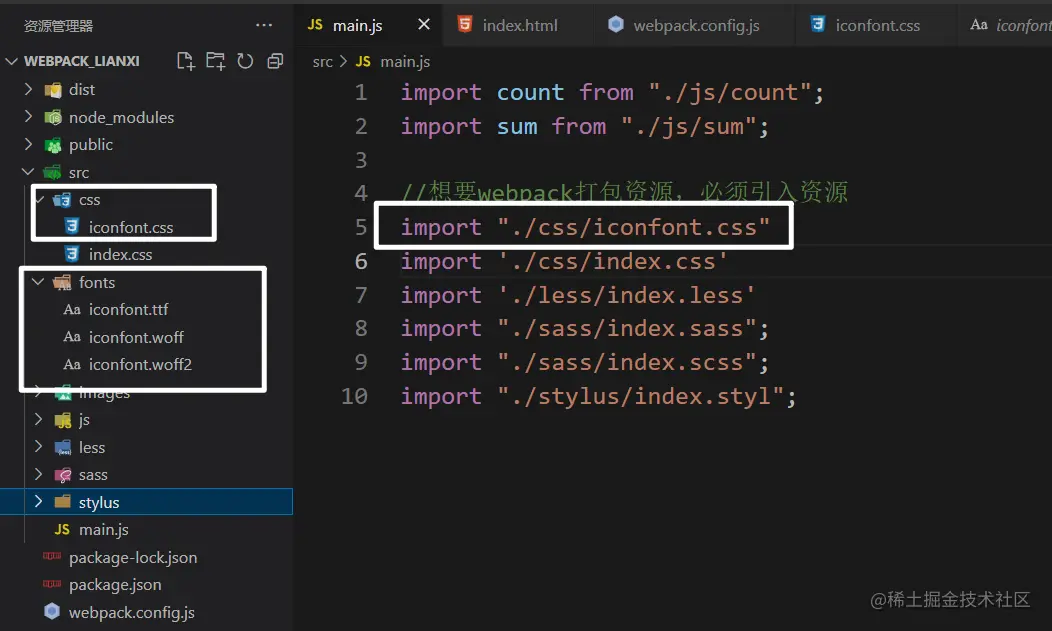Click the sum identifier on line 2
This screenshot has height=631, width=1052.
pyautogui.click(x=517, y=126)
